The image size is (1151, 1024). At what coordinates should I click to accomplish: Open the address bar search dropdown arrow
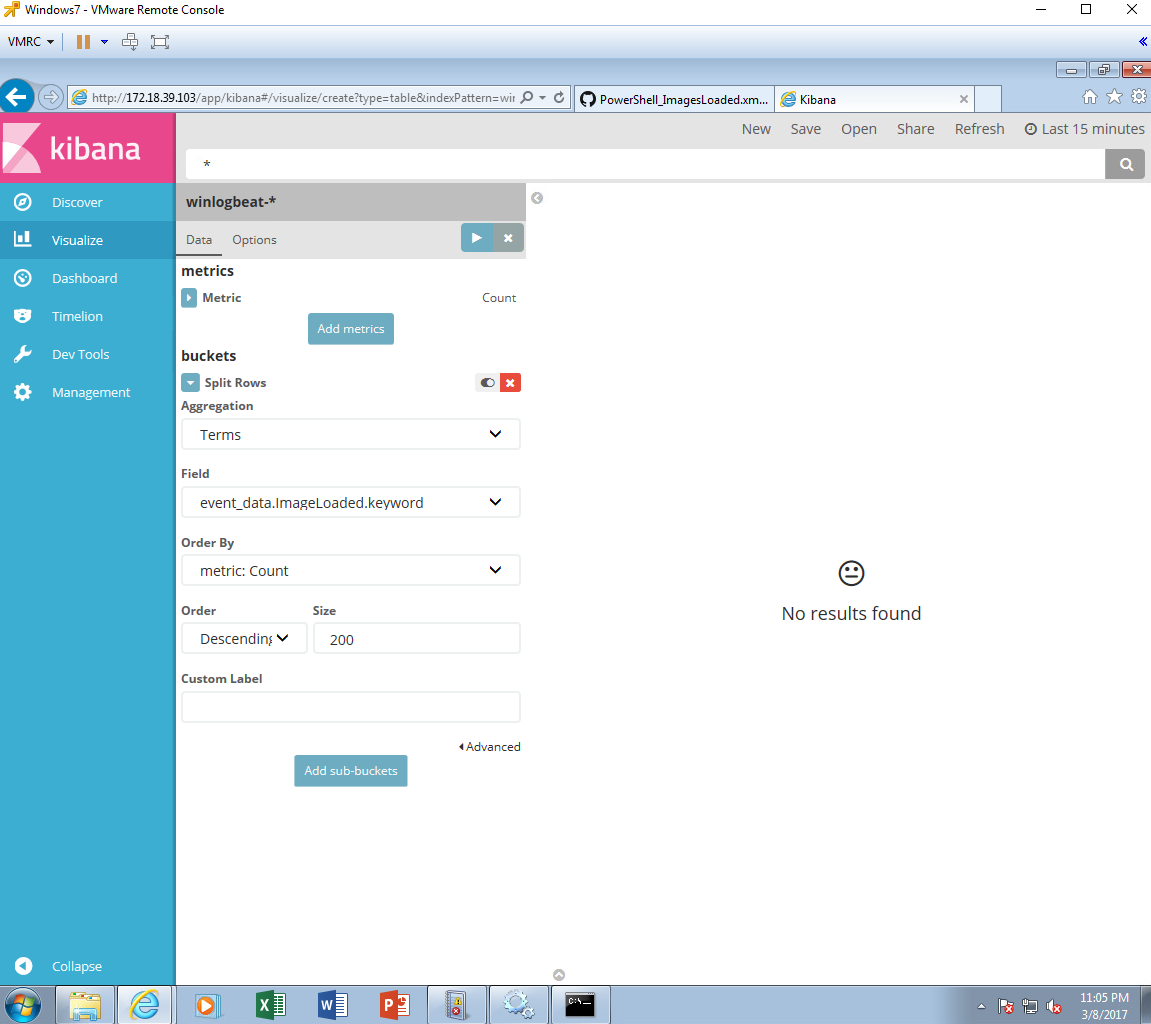coord(542,98)
